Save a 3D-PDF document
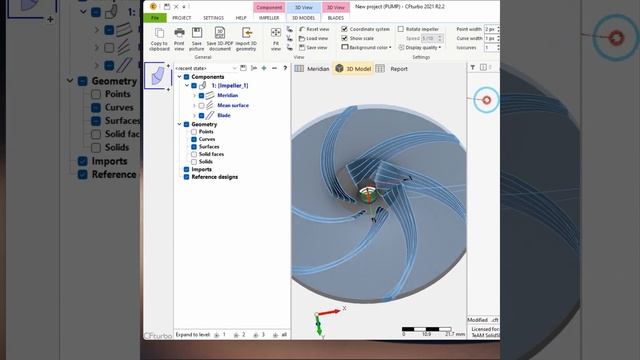Screen dimensions: 640x360 pyautogui.click(x=220, y=39)
